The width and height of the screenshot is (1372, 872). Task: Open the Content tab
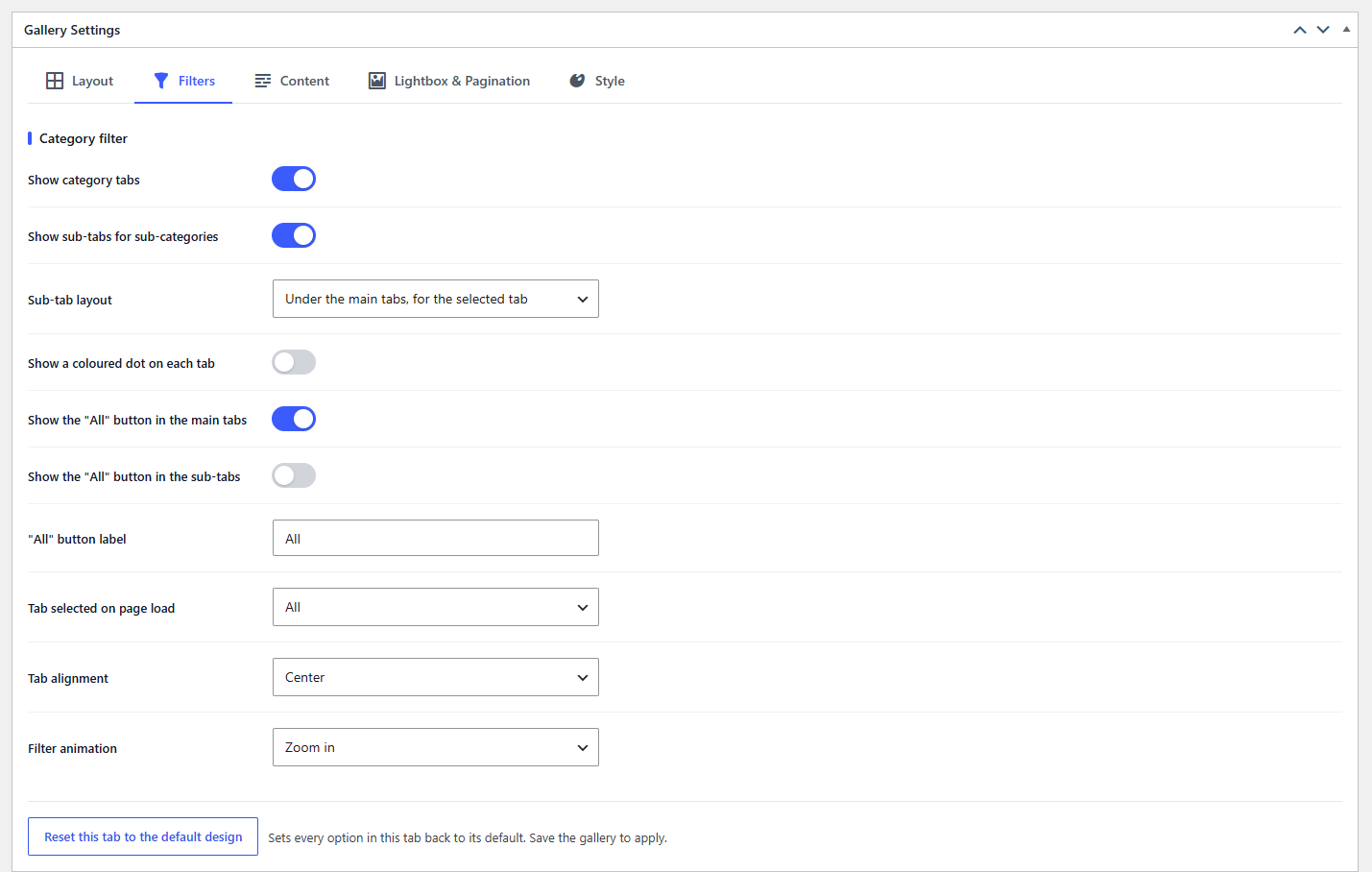pos(292,81)
